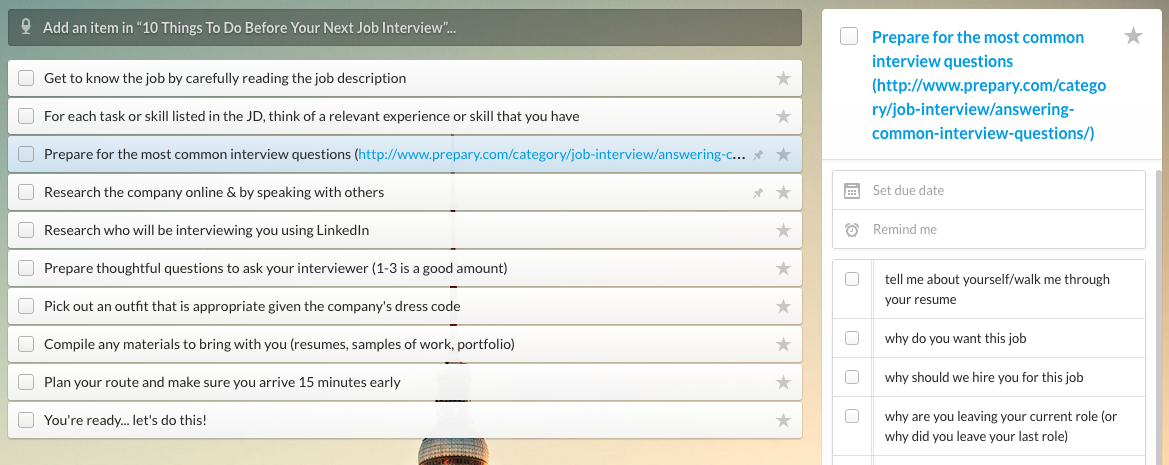Click the detail panel task title link

[989, 85]
